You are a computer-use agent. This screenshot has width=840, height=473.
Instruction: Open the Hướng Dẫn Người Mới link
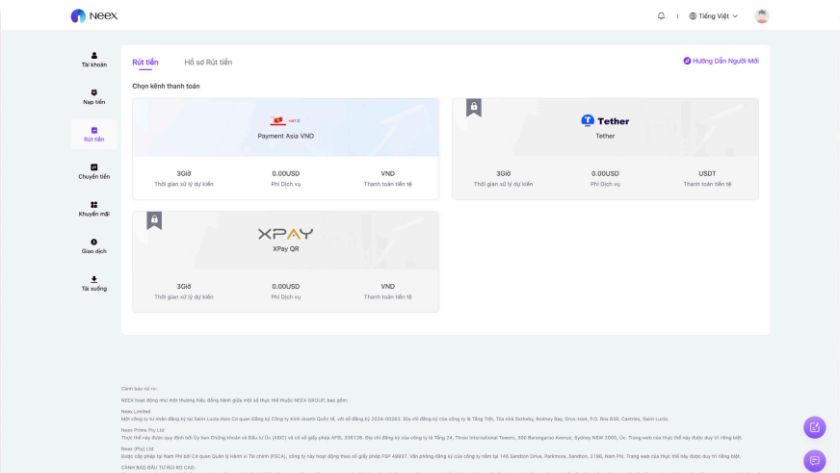721,61
